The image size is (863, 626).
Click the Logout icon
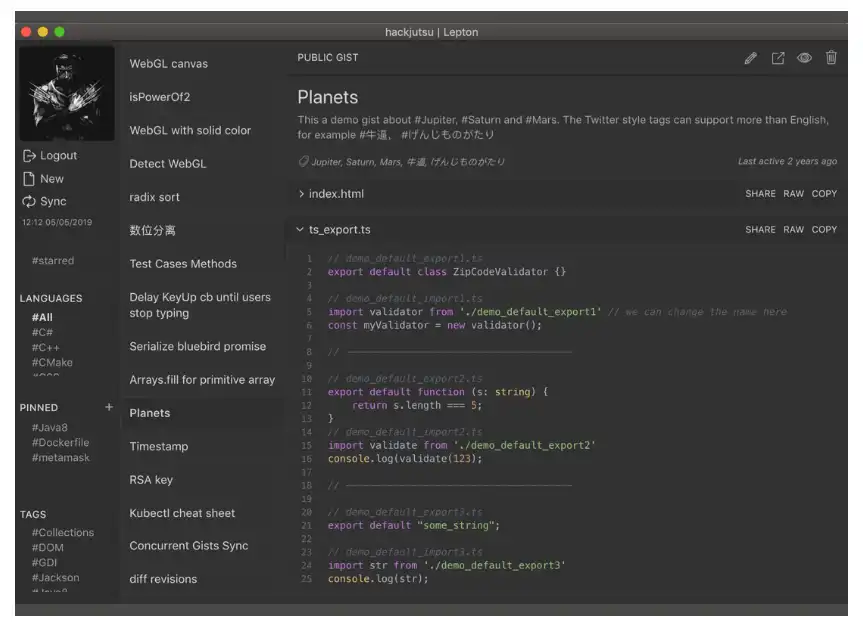click(29, 156)
